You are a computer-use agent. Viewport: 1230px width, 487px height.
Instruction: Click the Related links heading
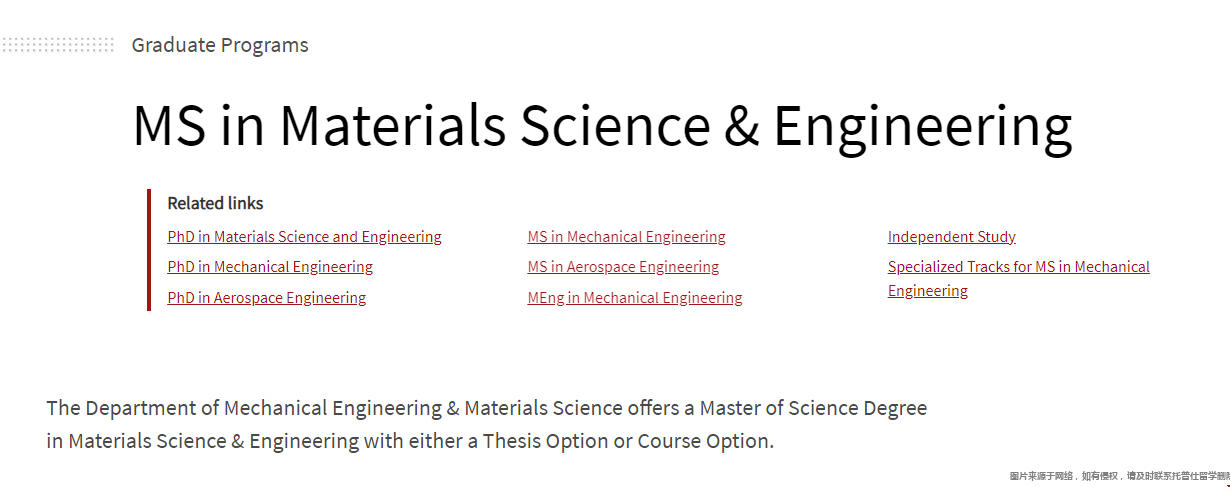[x=215, y=203]
